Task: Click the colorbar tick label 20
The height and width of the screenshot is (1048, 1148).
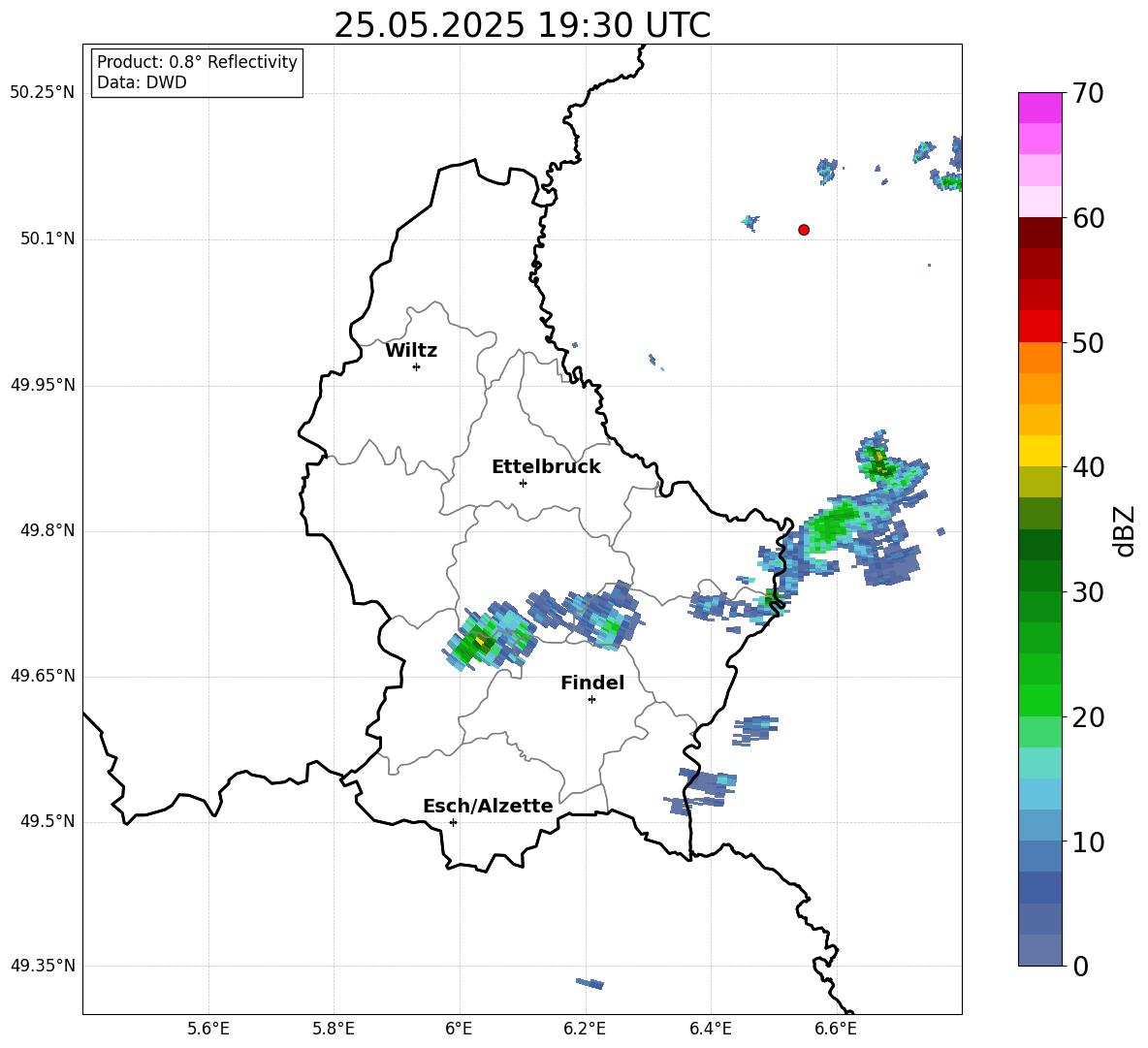Action: [x=1089, y=717]
